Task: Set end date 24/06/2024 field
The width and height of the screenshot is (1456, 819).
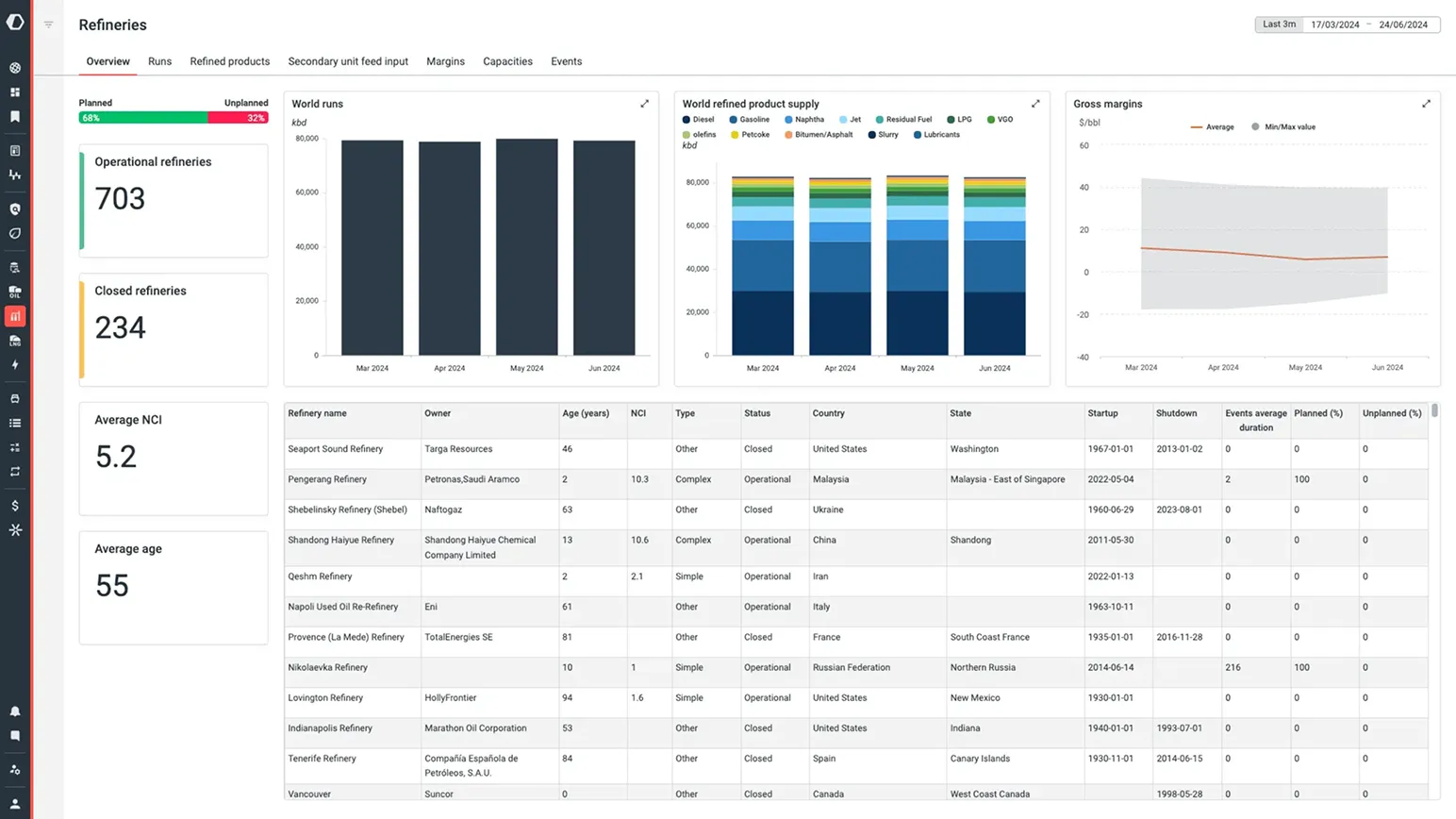Action: 1403,25
